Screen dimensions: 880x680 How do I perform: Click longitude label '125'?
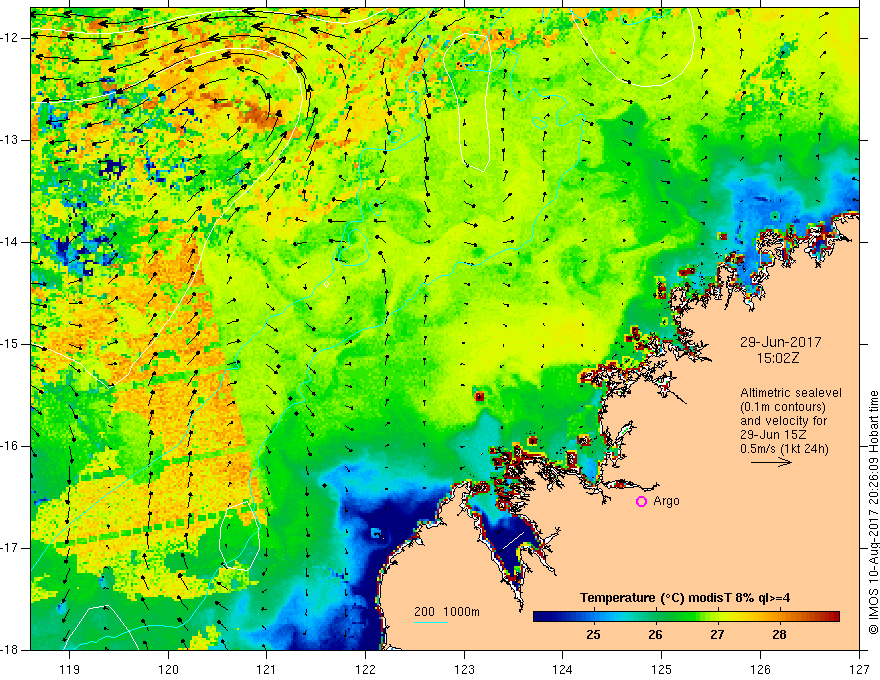(662, 669)
